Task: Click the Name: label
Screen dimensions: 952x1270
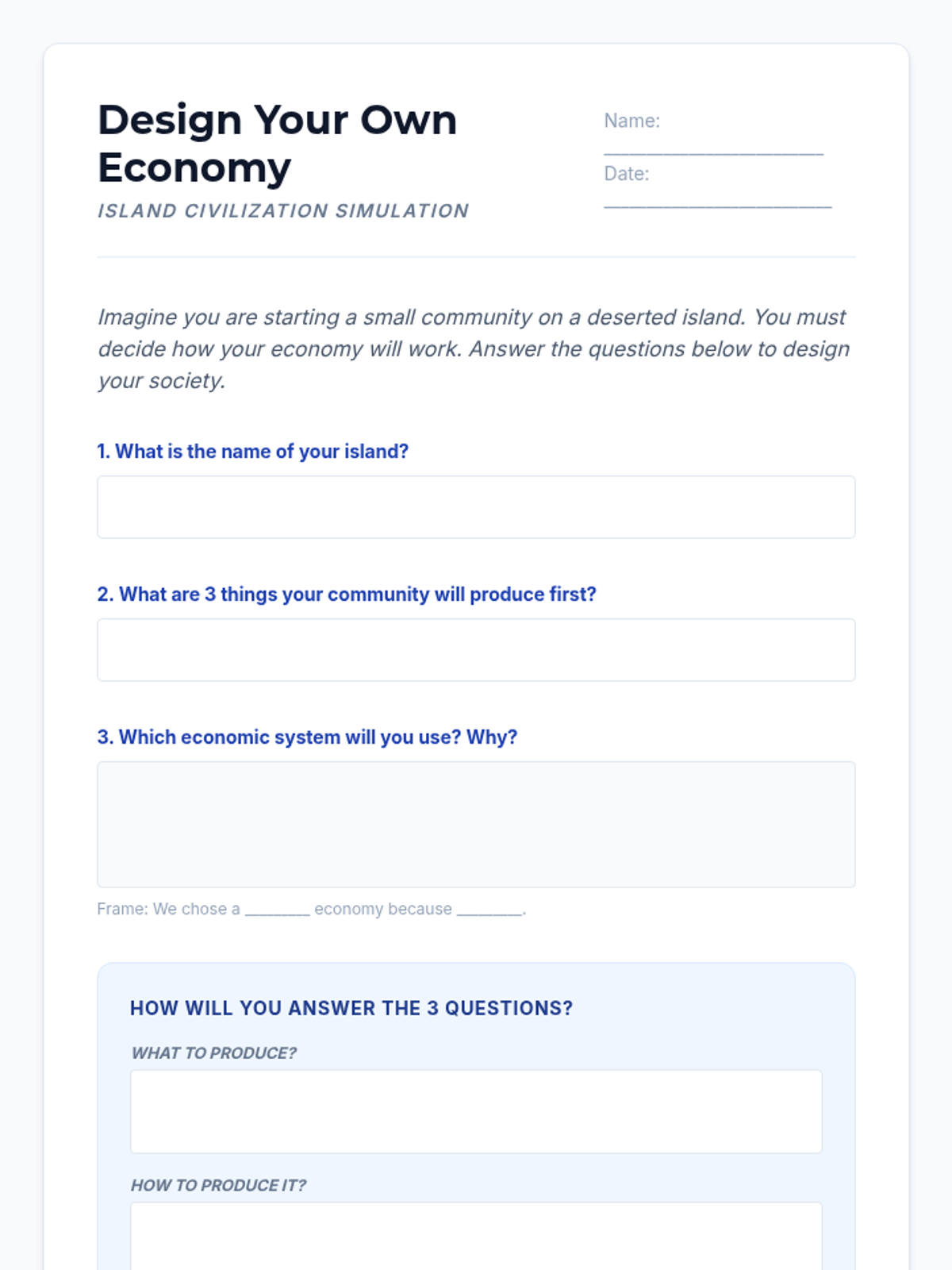Action: coord(631,121)
